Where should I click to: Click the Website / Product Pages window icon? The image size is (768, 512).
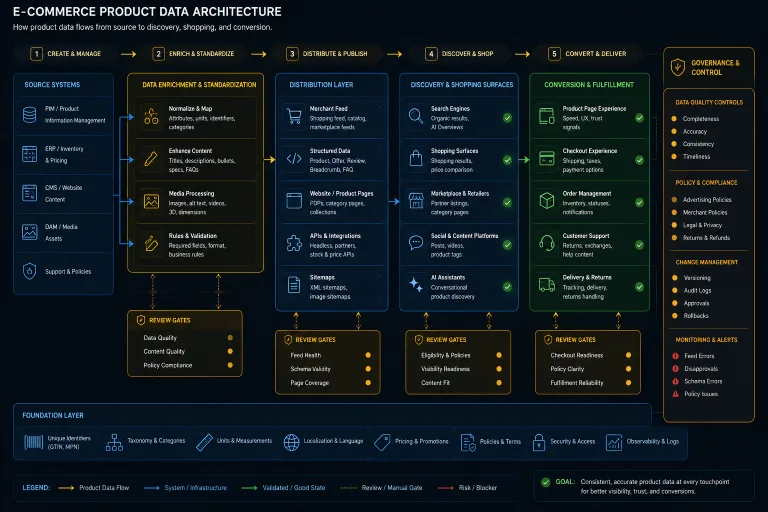(x=294, y=201)
